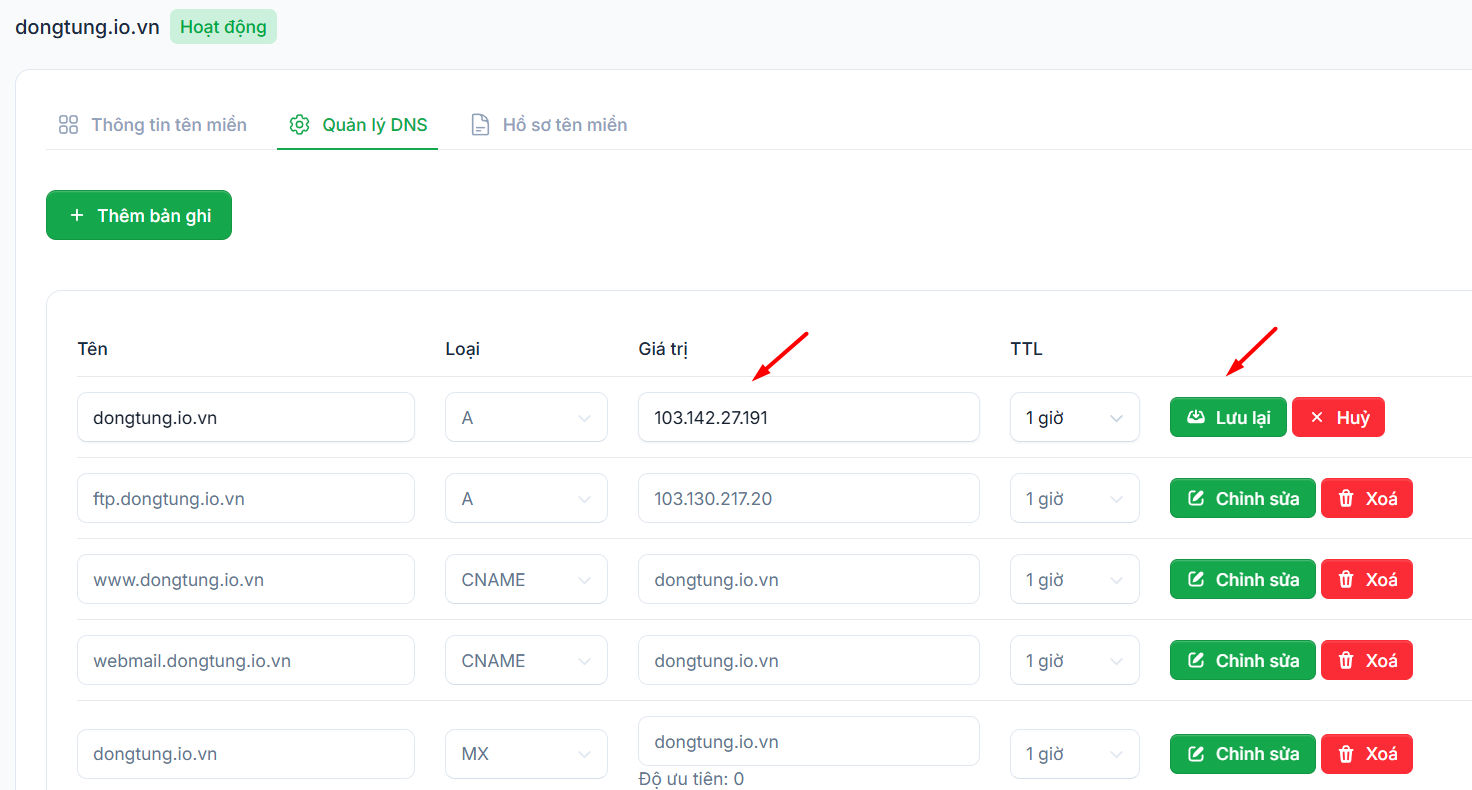Open the type dropdown in the ftp.dongtung.io.vn row
The width and height of the screenshot is (1472, 790).
pos(526,498)
